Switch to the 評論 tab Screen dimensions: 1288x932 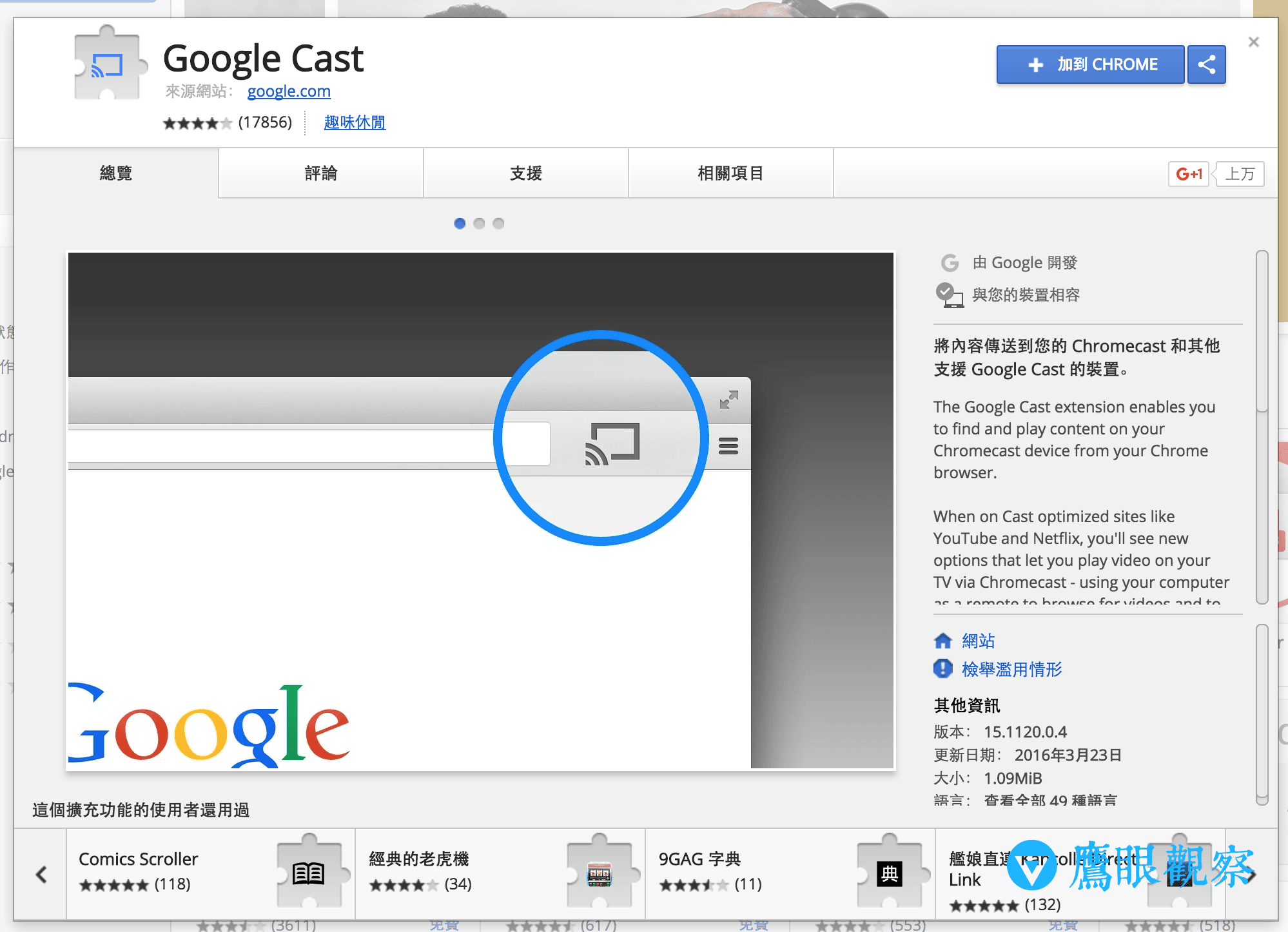(320, 173)
